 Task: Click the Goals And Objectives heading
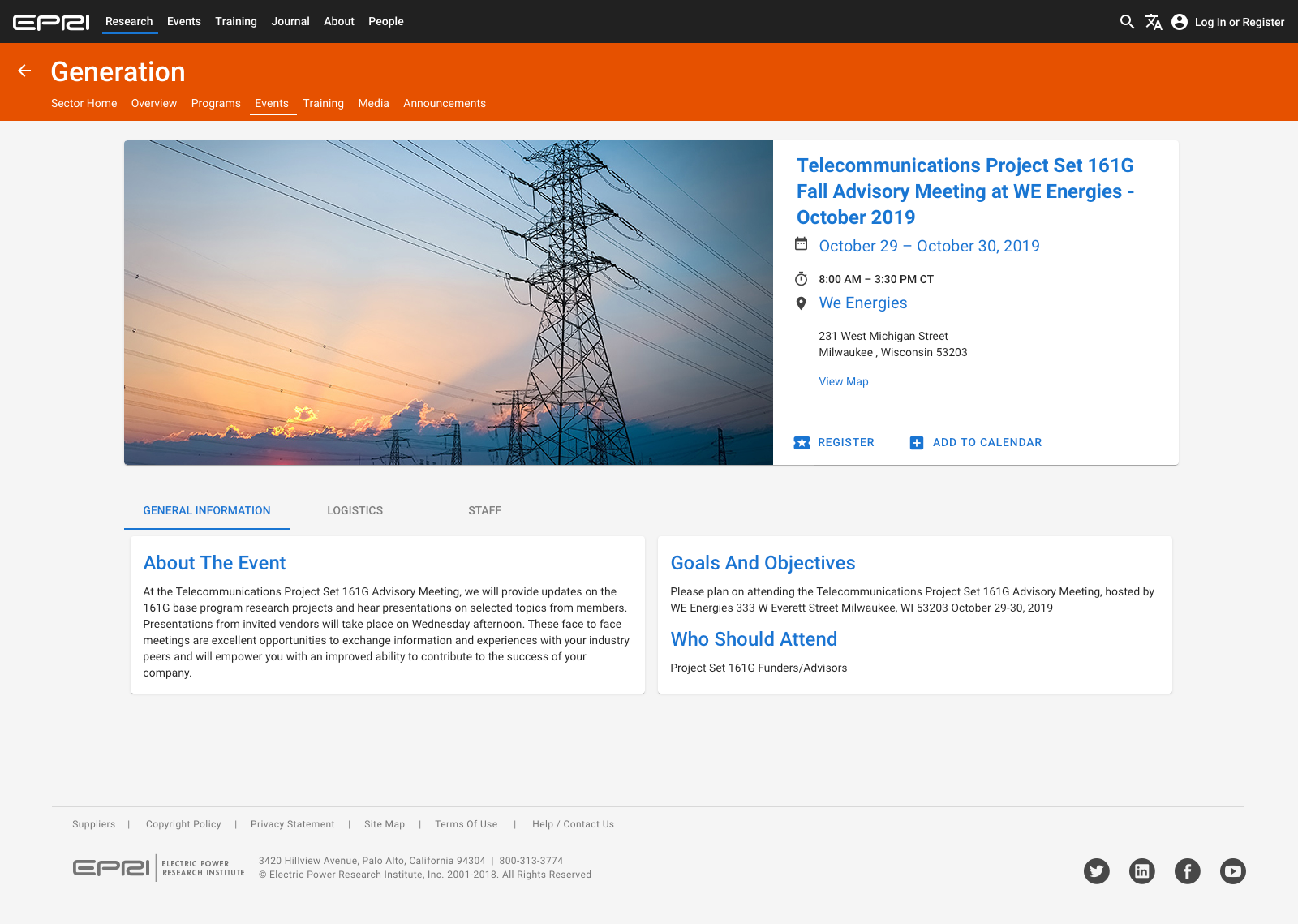[763, 564]
